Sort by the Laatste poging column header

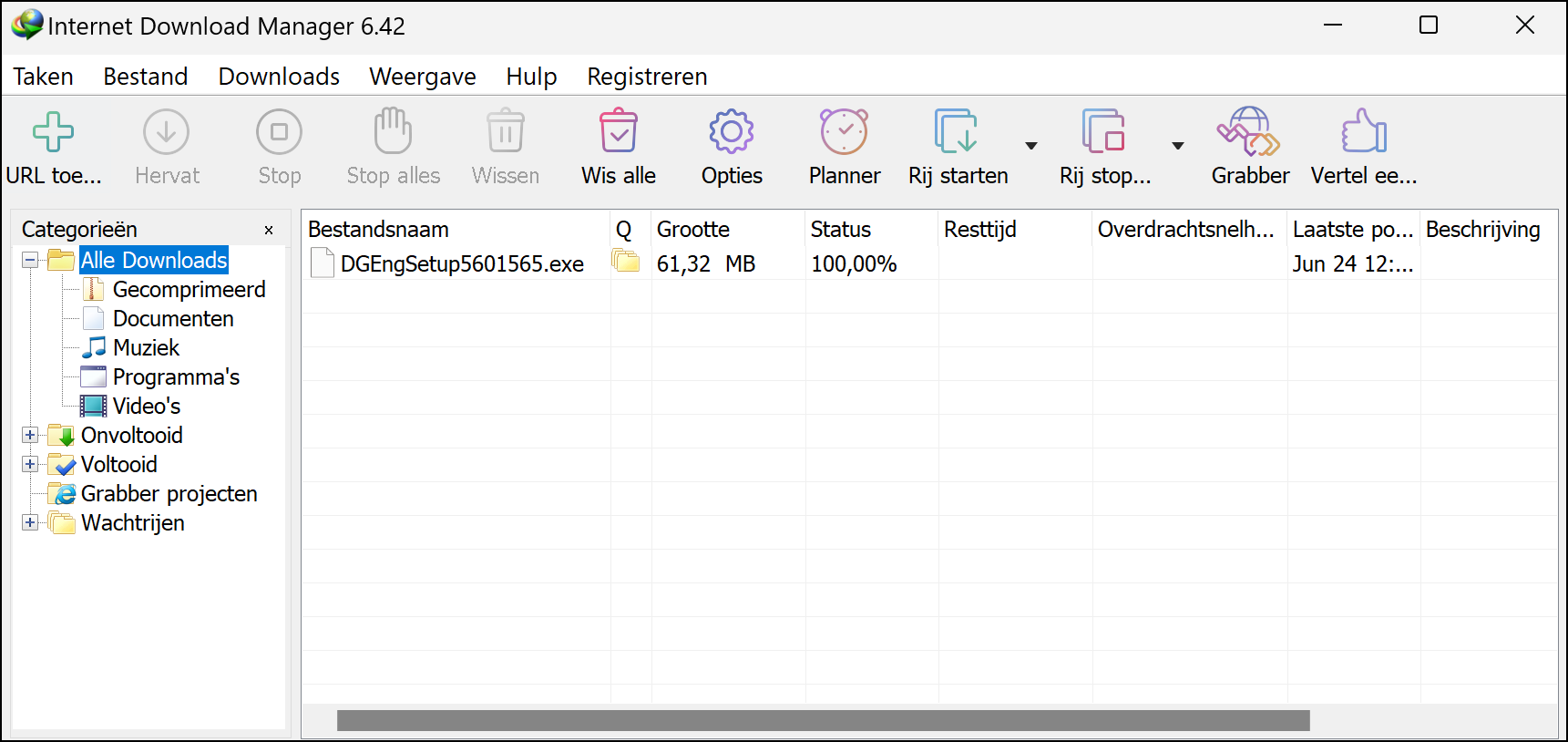[1354, 230]
